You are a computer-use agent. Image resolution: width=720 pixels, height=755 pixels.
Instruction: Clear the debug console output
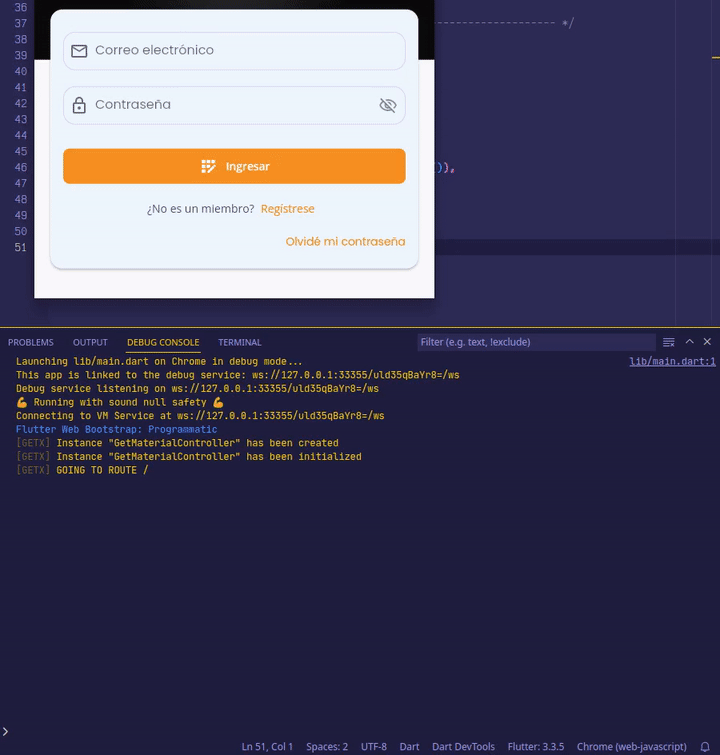pos(668,342)
